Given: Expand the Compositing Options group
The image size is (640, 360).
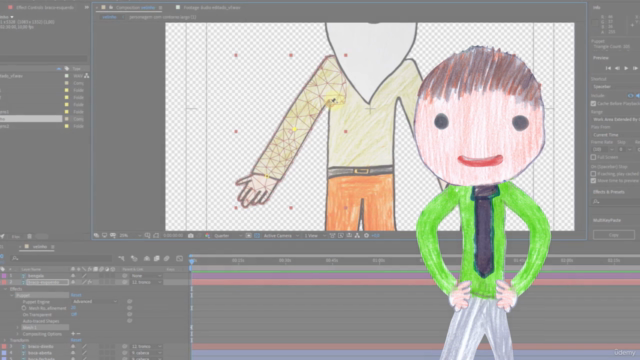Looking at the screenshot, I should point(18,334).
